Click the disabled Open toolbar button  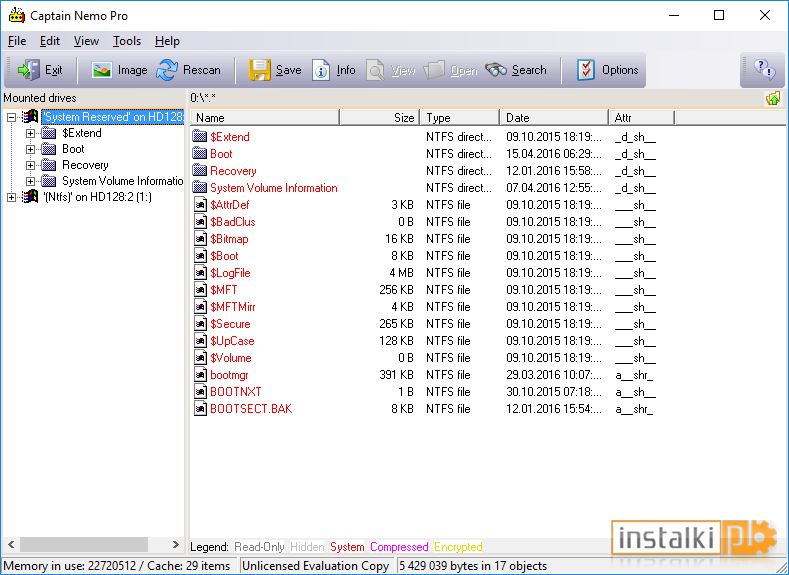pyautogui.click(x=450, y=70)
